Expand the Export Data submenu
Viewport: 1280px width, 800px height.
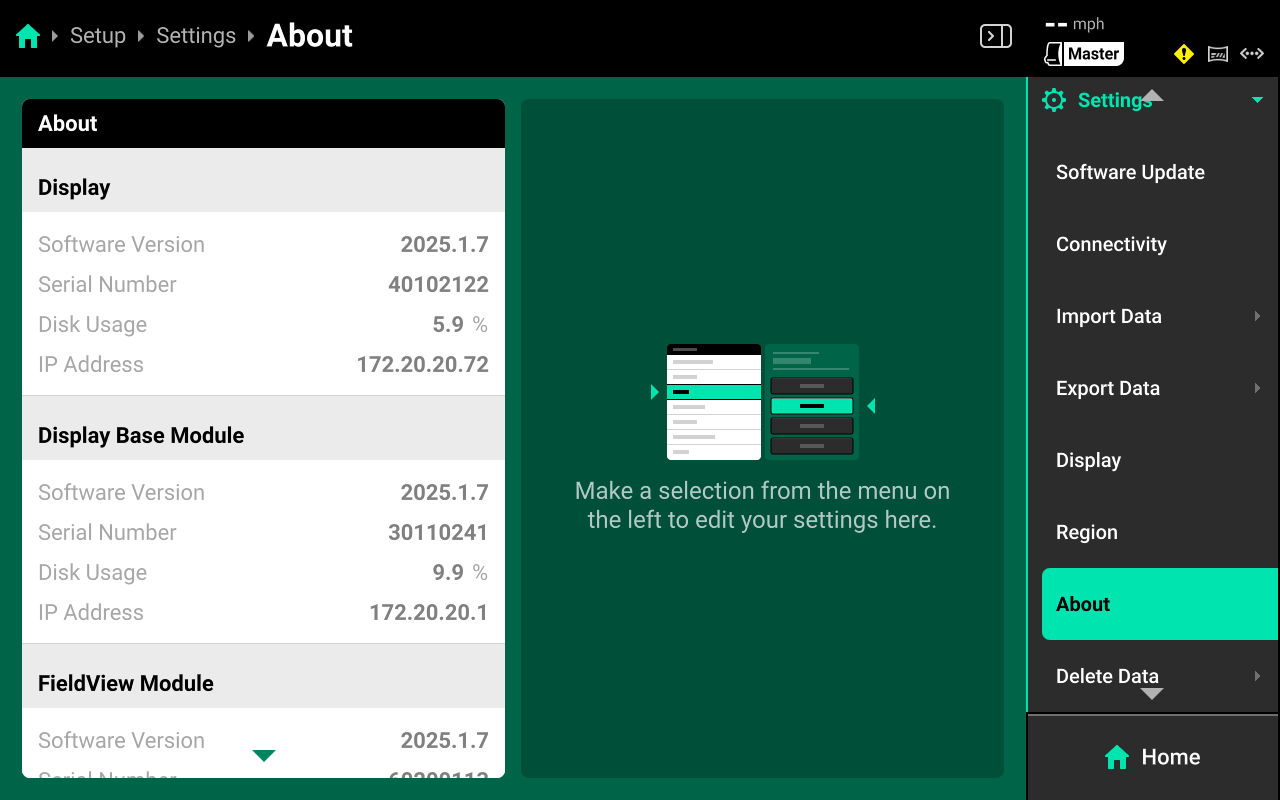(1257, 388)
